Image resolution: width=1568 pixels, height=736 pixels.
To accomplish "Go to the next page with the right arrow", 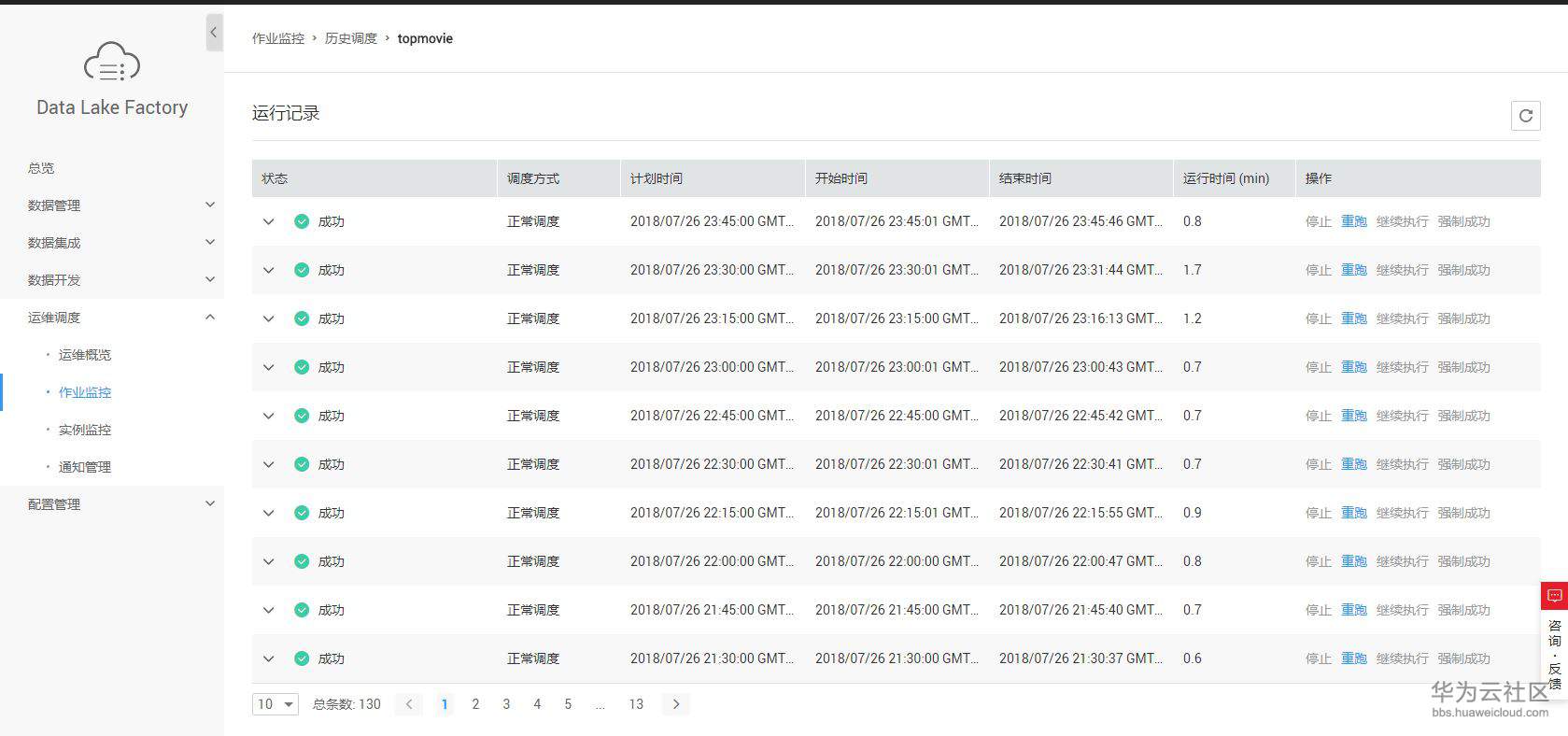I will 676,704.
